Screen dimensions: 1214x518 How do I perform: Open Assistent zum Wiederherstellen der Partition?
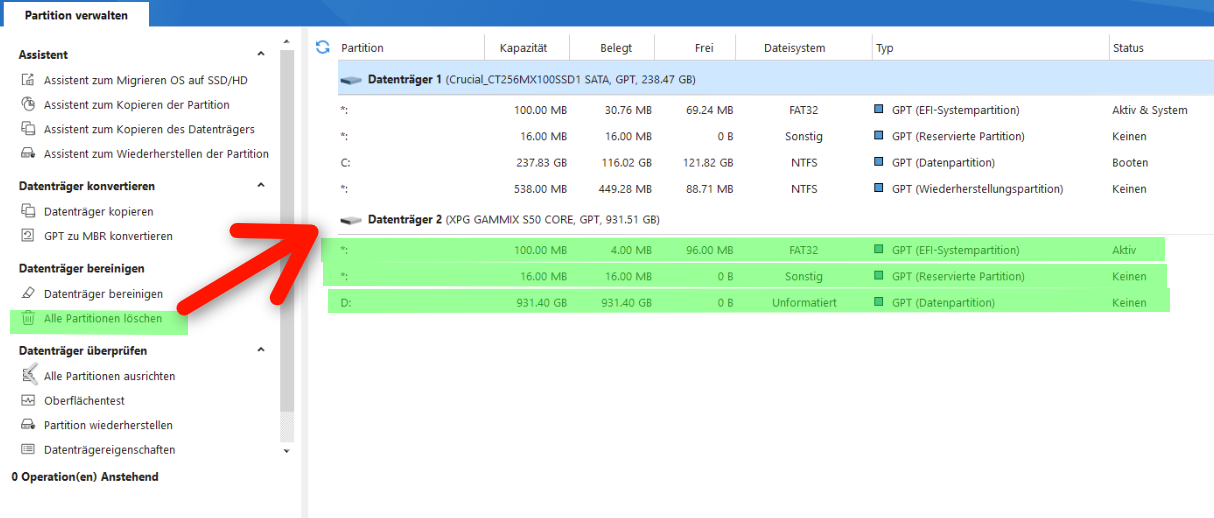click(x=156, y=154)
